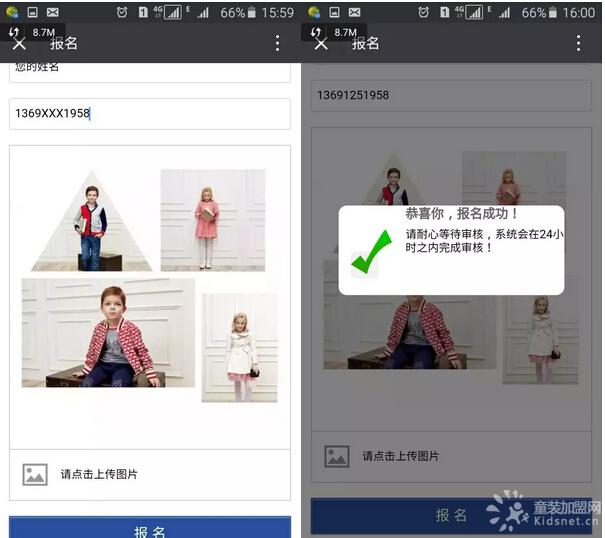Tap the green app notification icon on left status bar
The width and height of the screenshot is (605, 538).
(12, 12)
